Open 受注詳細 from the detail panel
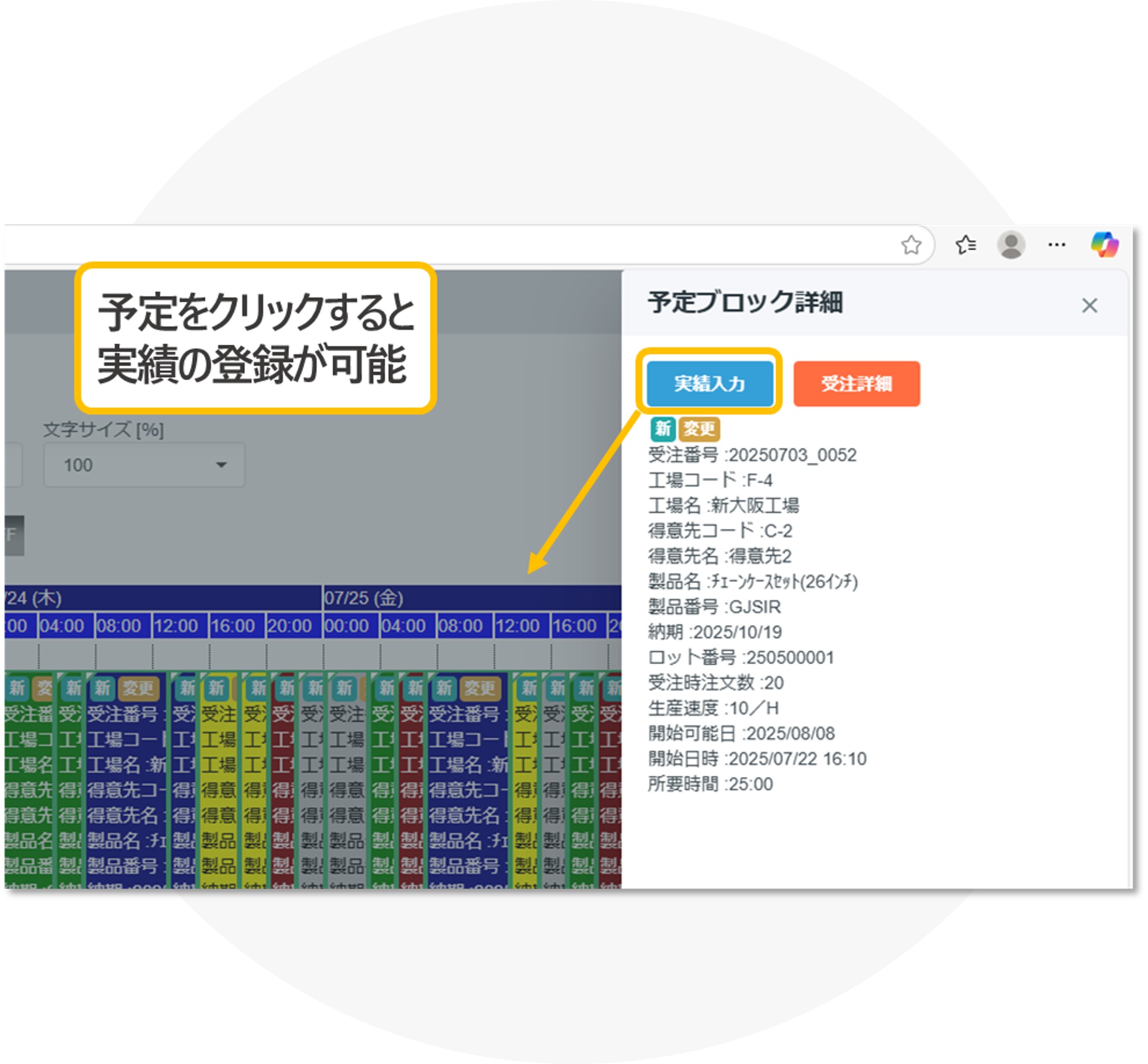This screenshot has width=1148, height=1064. click(856, 385)
